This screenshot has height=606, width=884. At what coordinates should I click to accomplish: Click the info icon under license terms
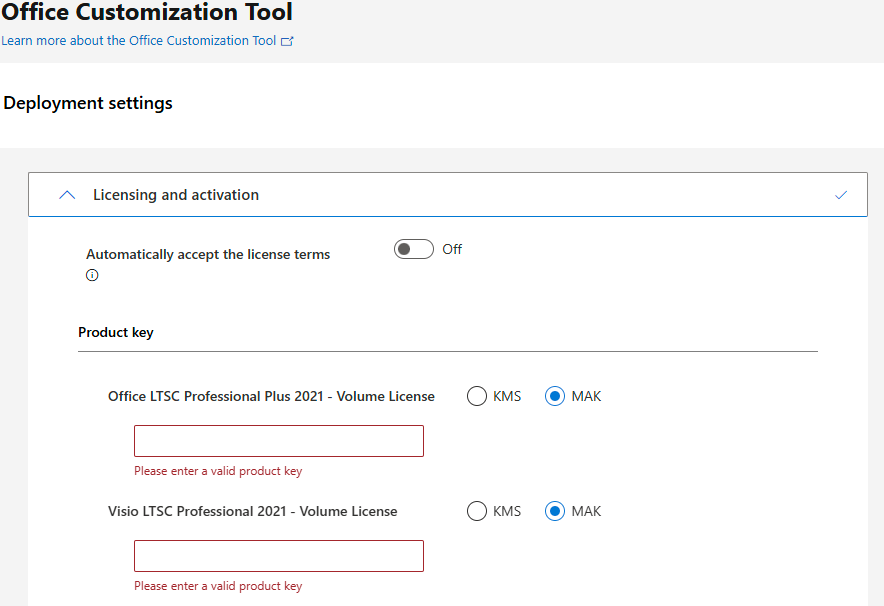(x=92, y=275)
